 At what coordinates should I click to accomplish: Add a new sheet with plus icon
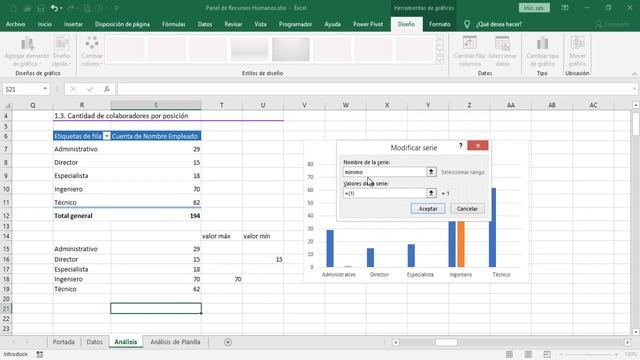tap(228, 342)
